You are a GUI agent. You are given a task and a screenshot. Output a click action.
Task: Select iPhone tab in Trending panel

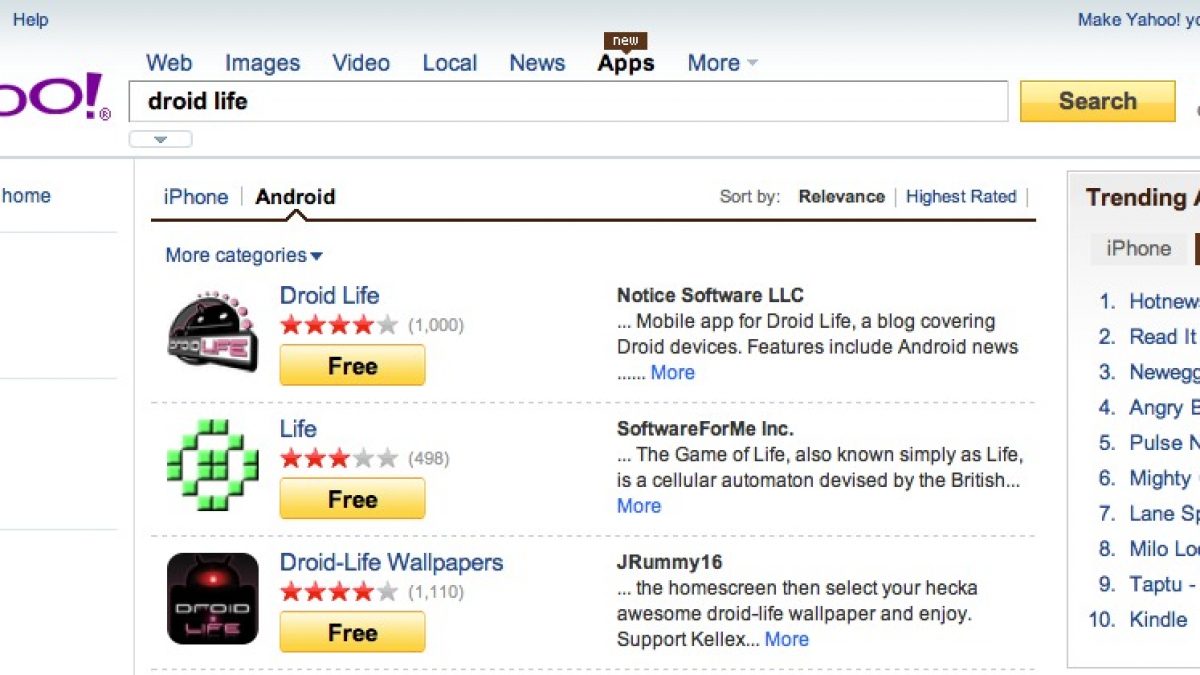1138,249
